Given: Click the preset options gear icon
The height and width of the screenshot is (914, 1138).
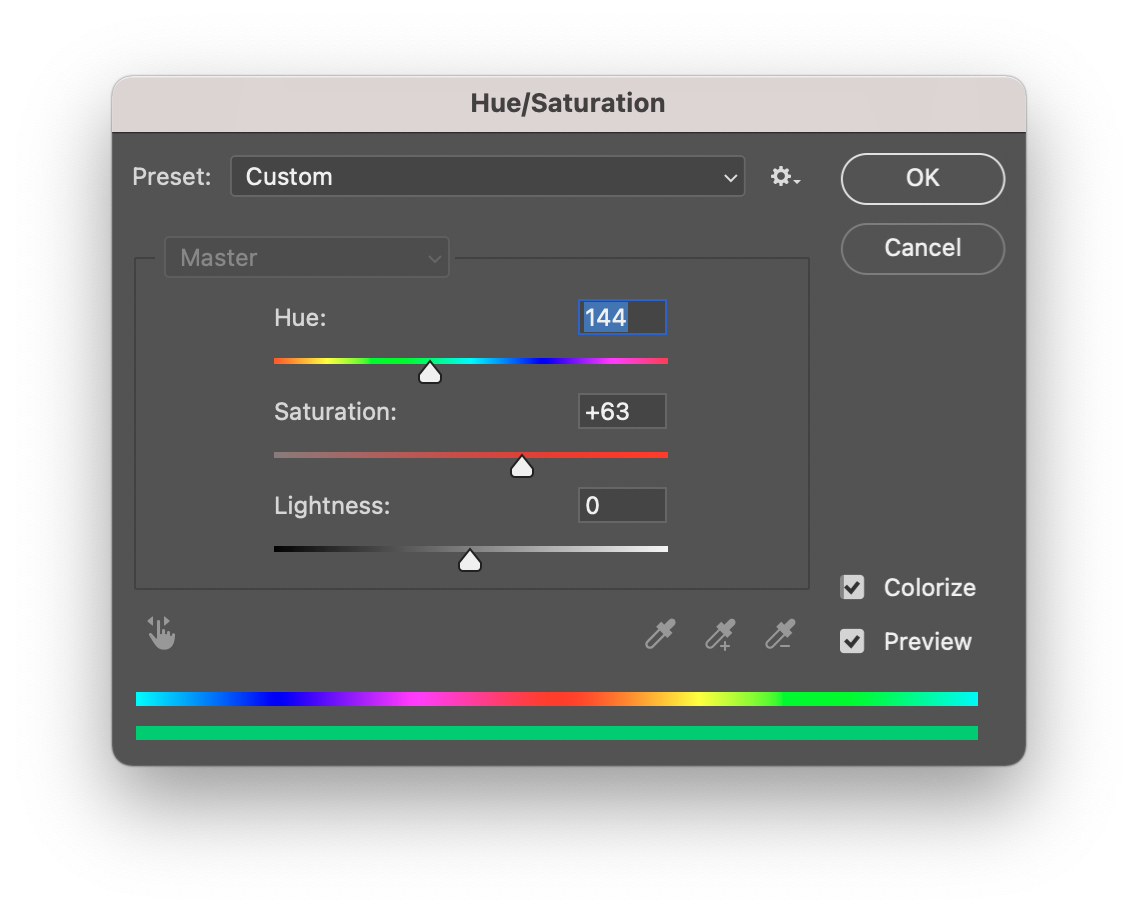Looking at the screenshot, I should click(785, 176).
